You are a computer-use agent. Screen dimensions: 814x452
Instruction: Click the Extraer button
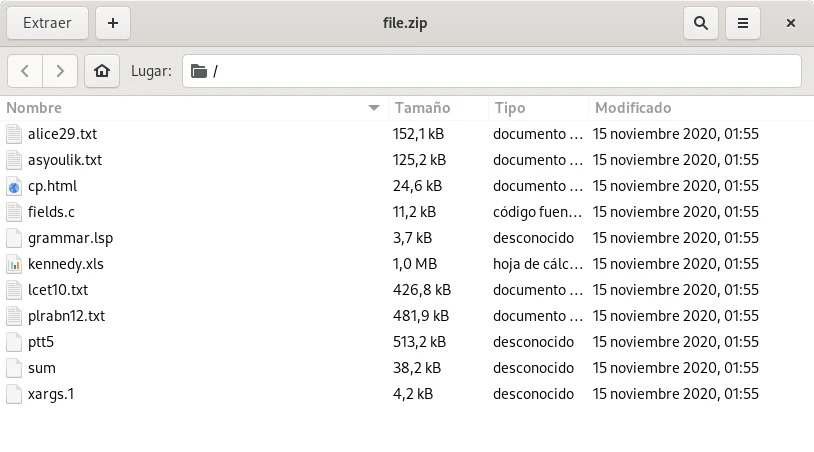(47, 23)
